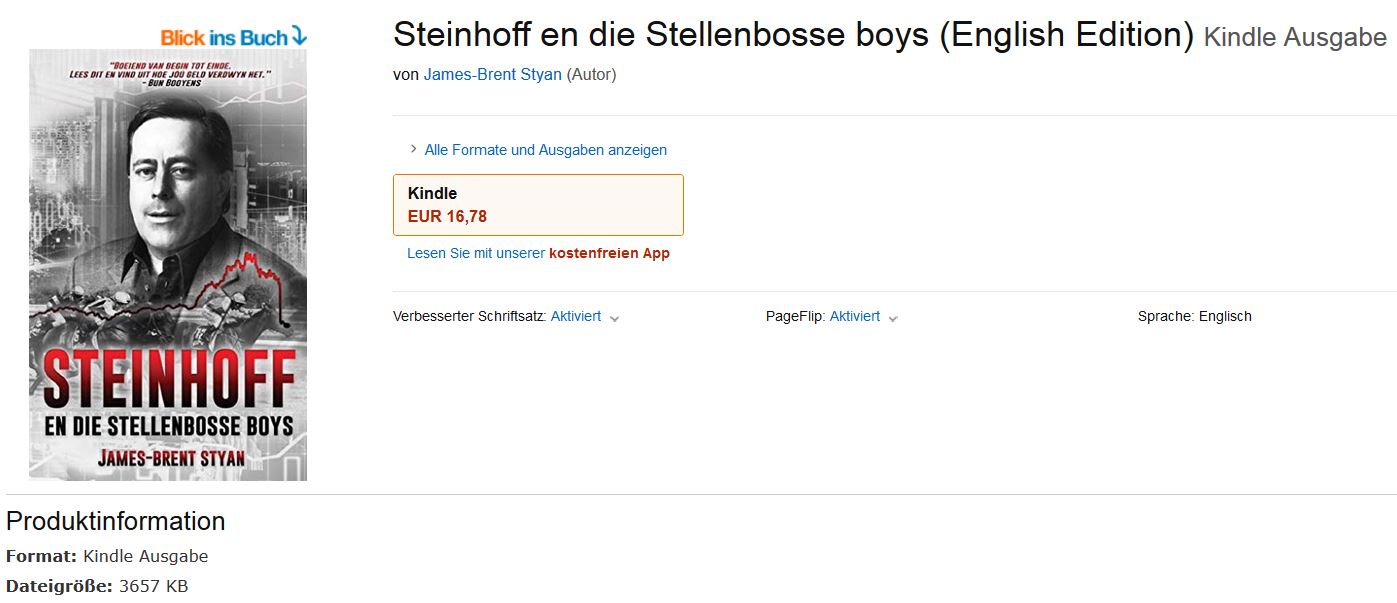Screen dimensions: 1397x603
Task: Open the Lesen Sie mit unserer link
Action: pos(476,254)
